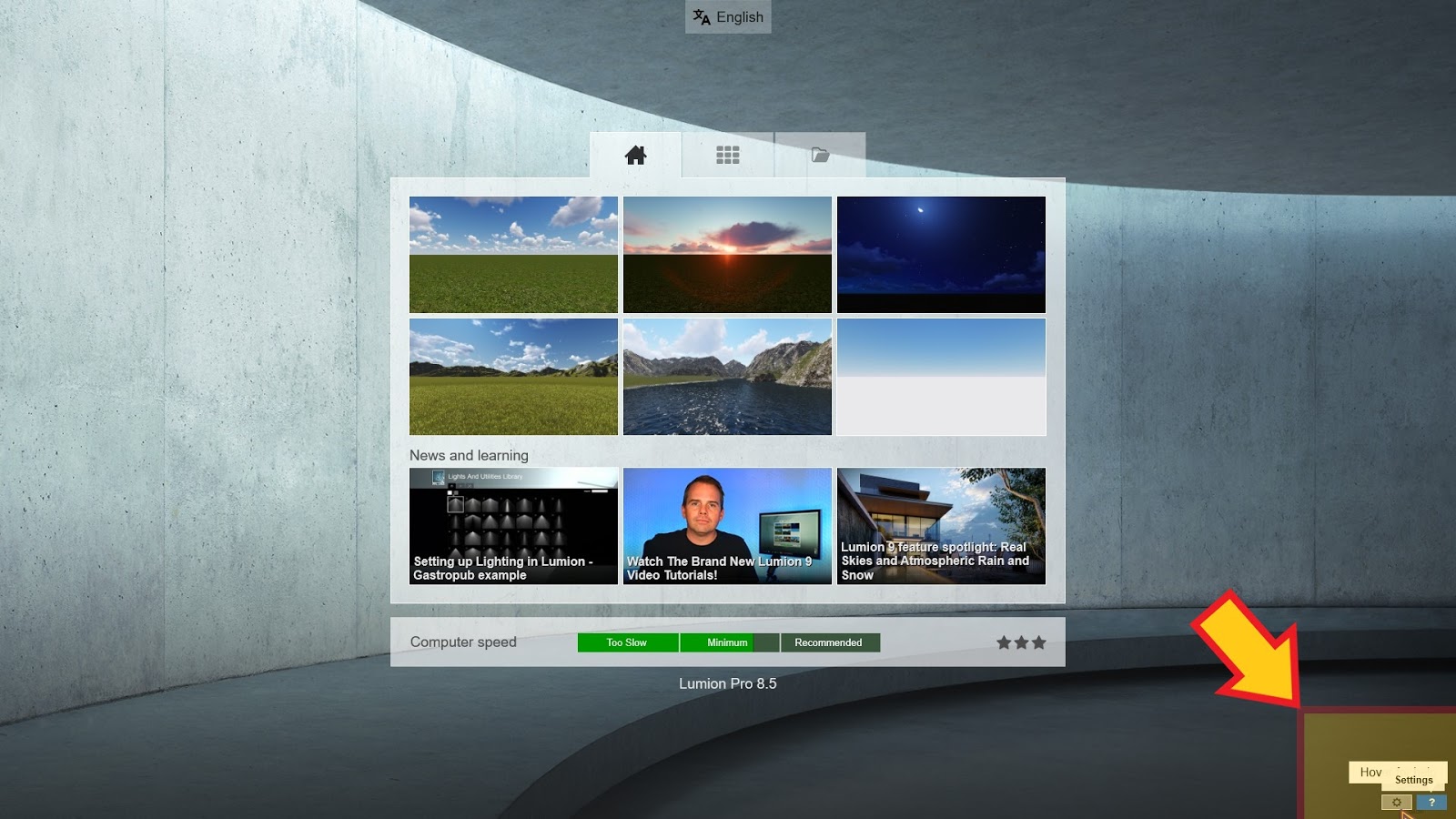Select the night sky scene thumbnail

[941, 255]
